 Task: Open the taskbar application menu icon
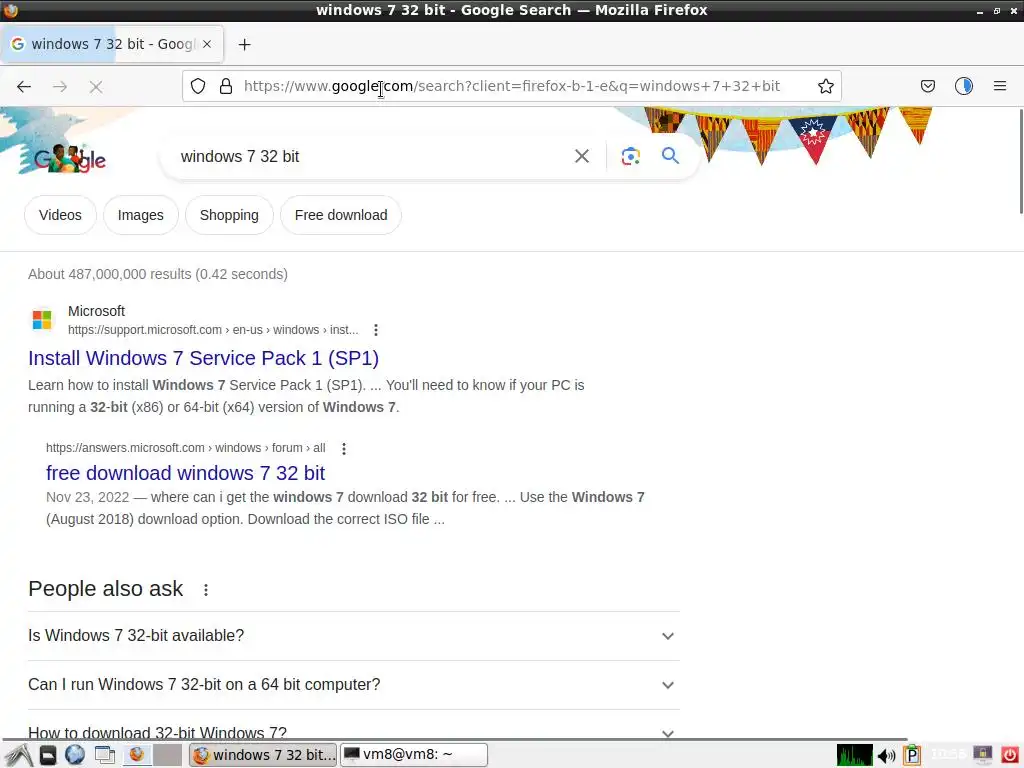click(x=19, y=755)
